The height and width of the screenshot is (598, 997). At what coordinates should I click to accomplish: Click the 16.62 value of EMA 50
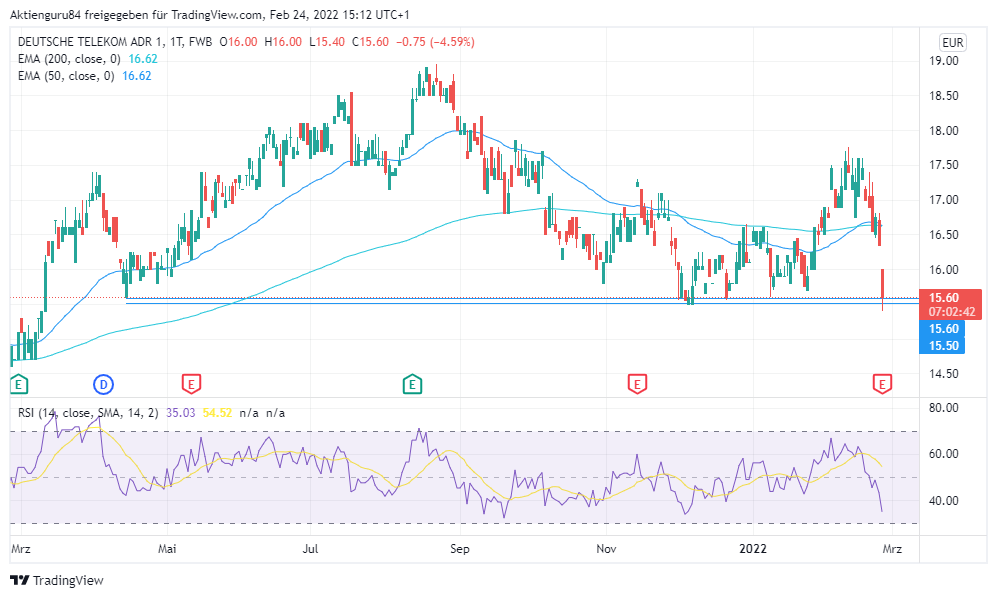pyautogui.click(x=137, y=76)
